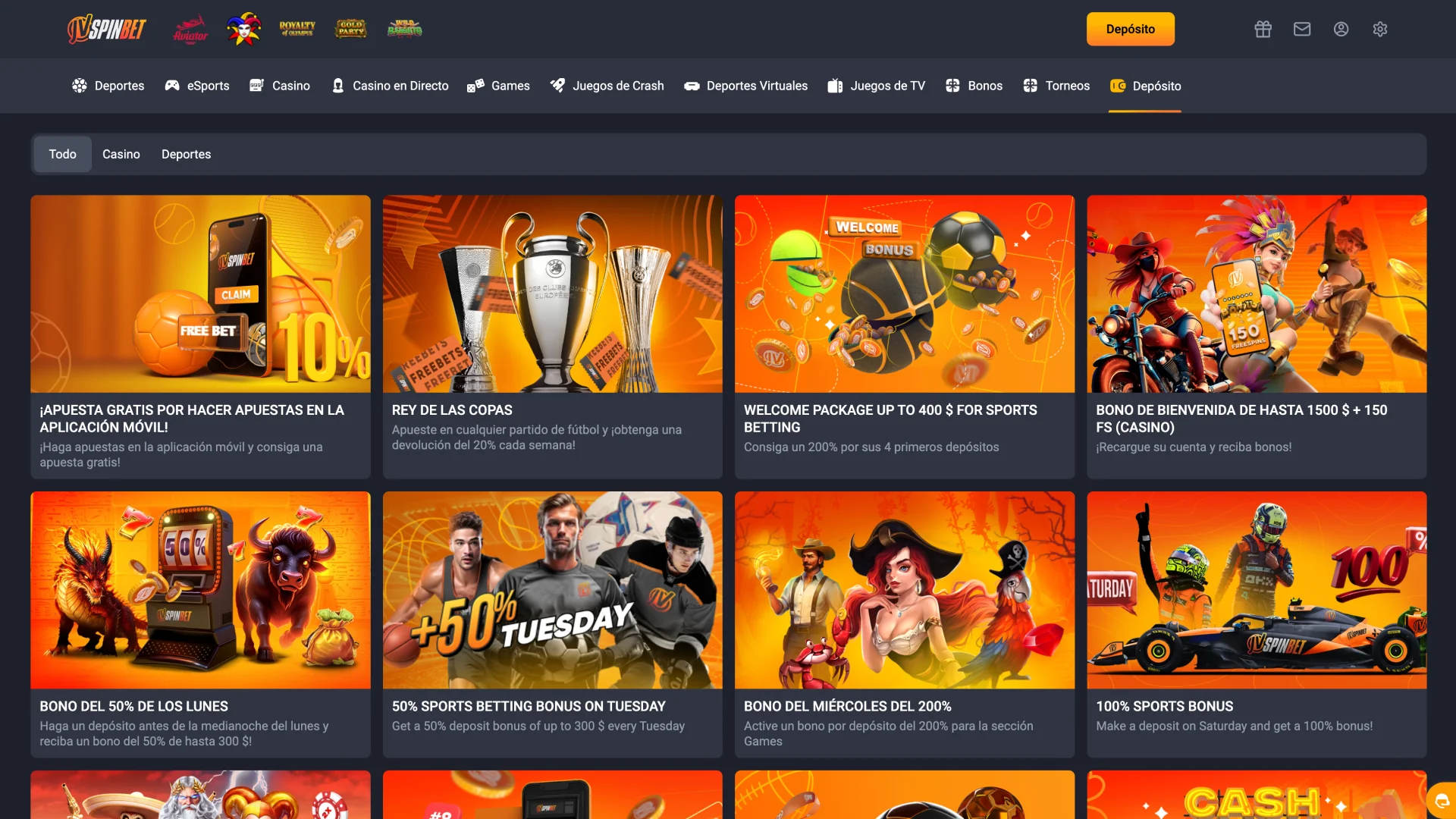Open Juegos de Crash section
Screen dimensions: 1456x819
pyautogui.click(x=607, y=86)
